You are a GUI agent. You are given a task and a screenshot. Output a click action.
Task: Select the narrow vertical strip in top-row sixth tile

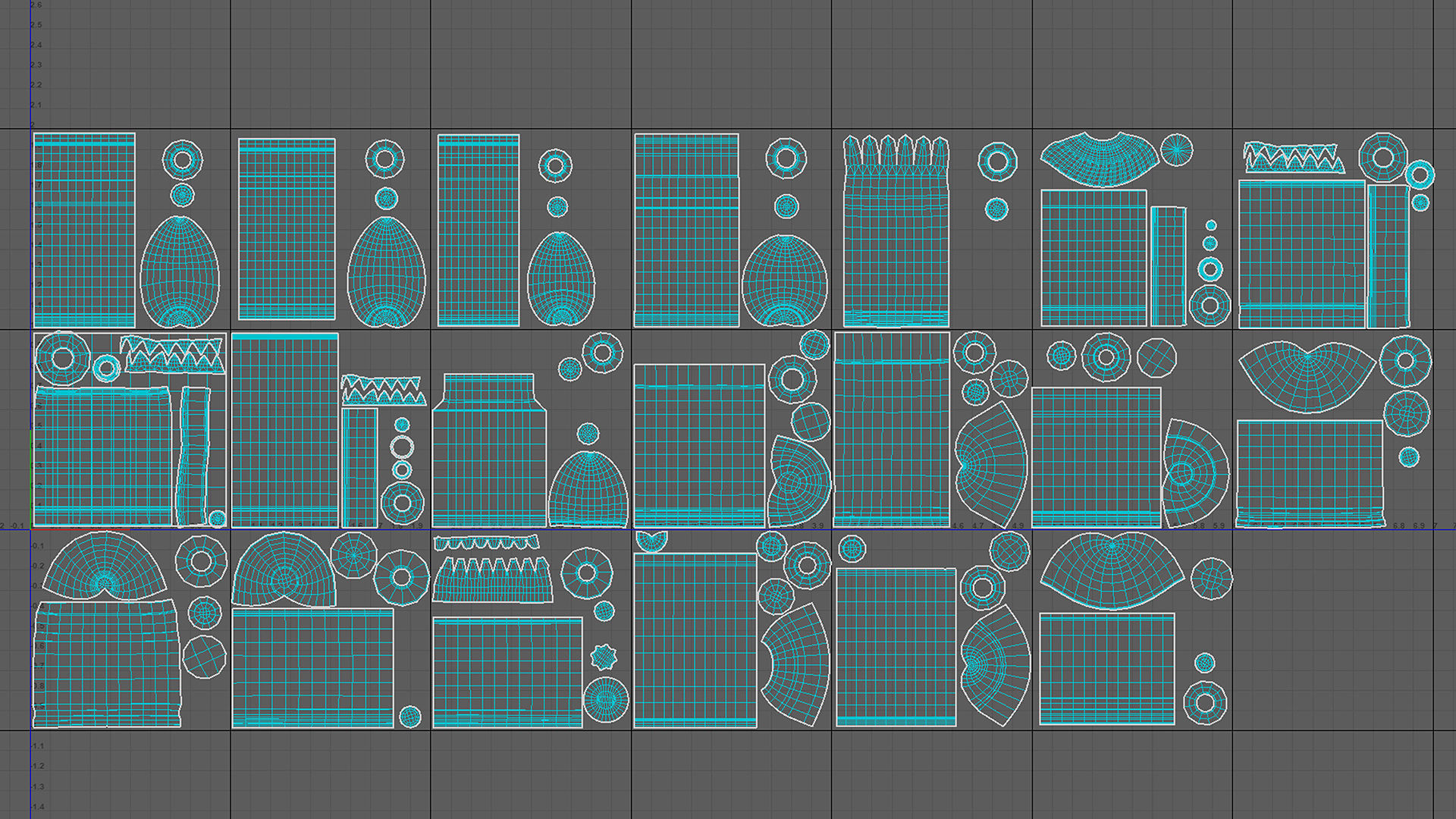(x=1168, y=265)
